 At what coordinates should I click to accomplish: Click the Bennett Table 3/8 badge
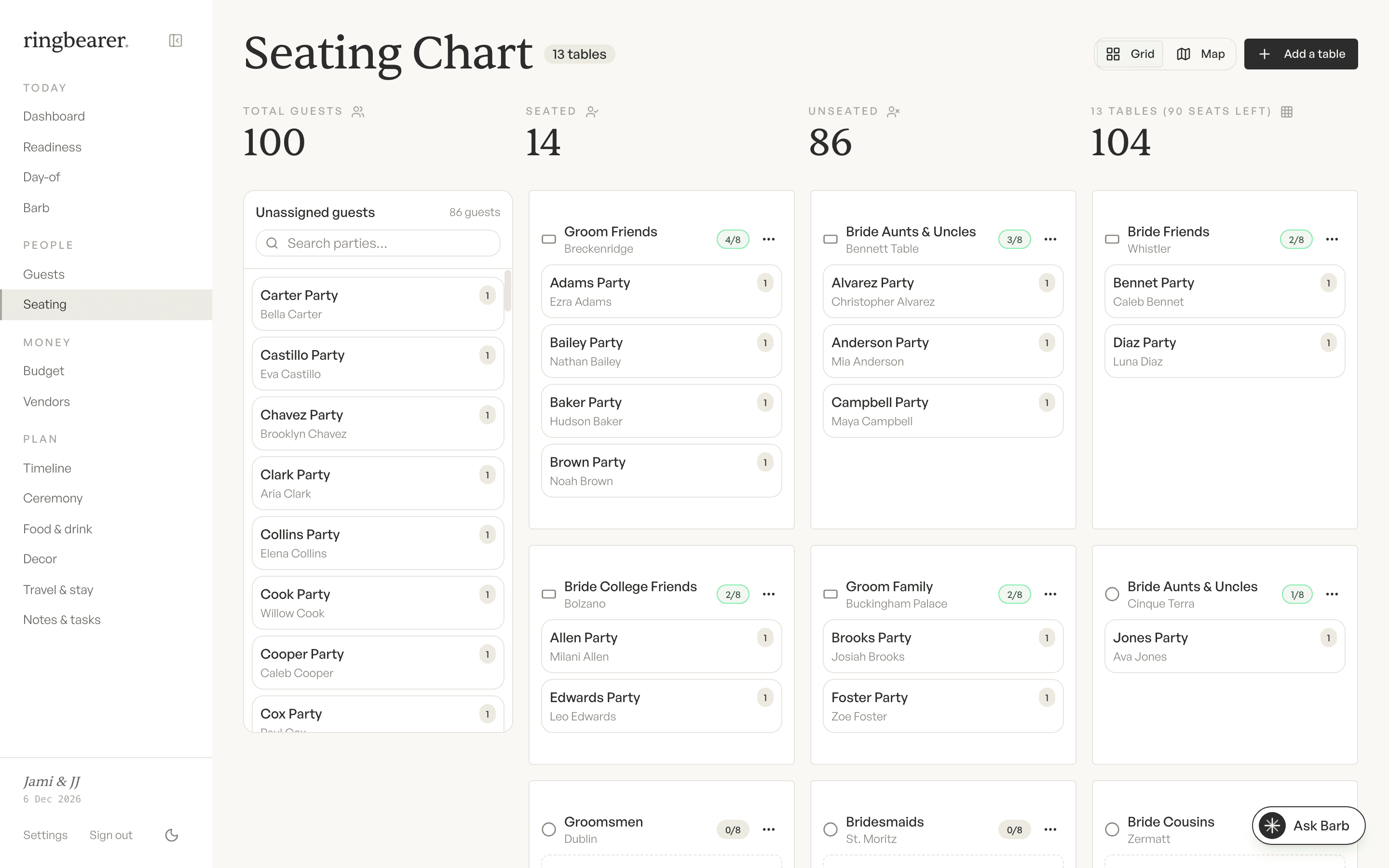pyautogui.click(x=1014, y=239)
